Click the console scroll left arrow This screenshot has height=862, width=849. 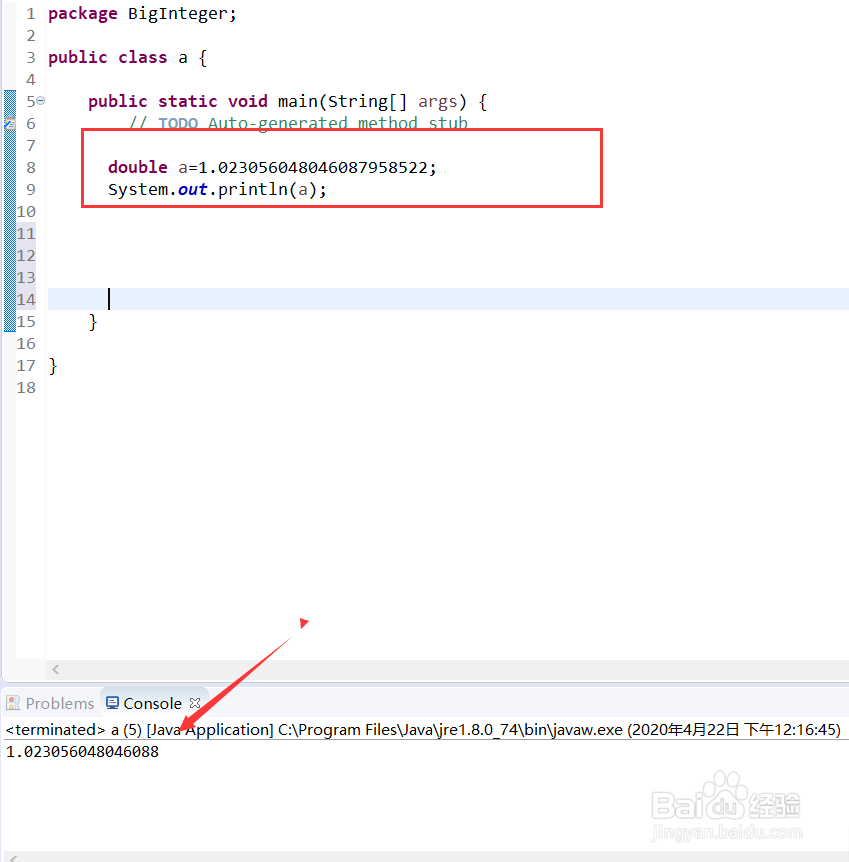(x=13, y=858)
